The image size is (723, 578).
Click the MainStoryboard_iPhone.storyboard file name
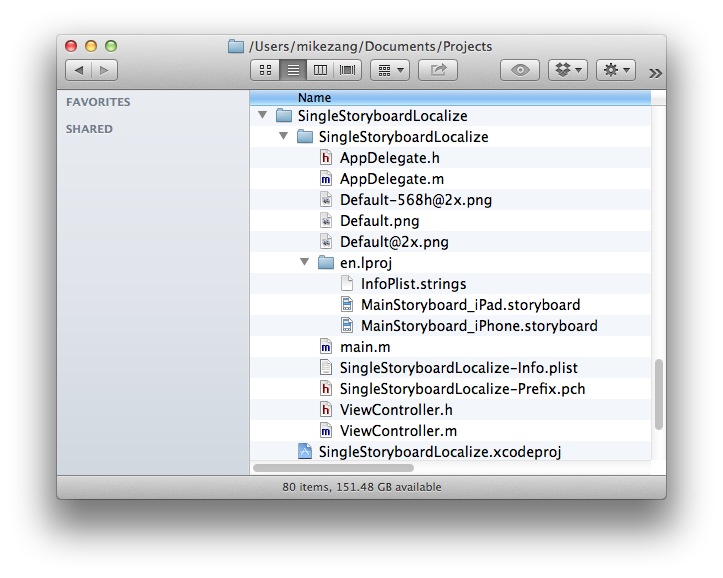(x=480, y=326)
